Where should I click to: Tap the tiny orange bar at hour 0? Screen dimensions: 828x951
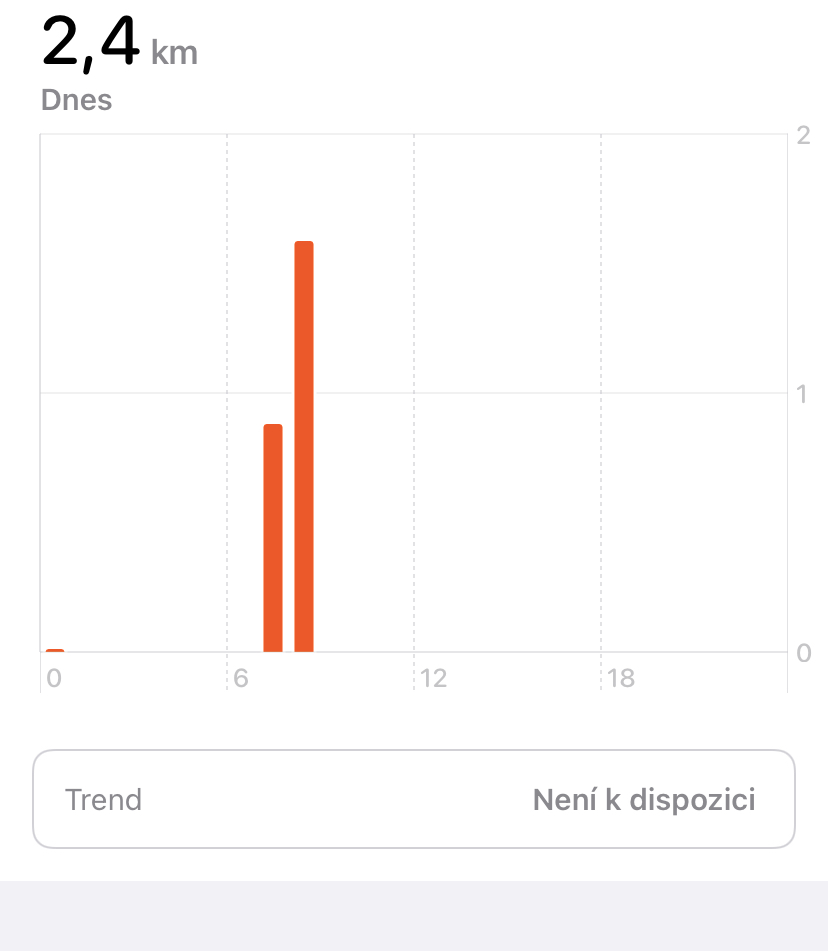point(55,650)
